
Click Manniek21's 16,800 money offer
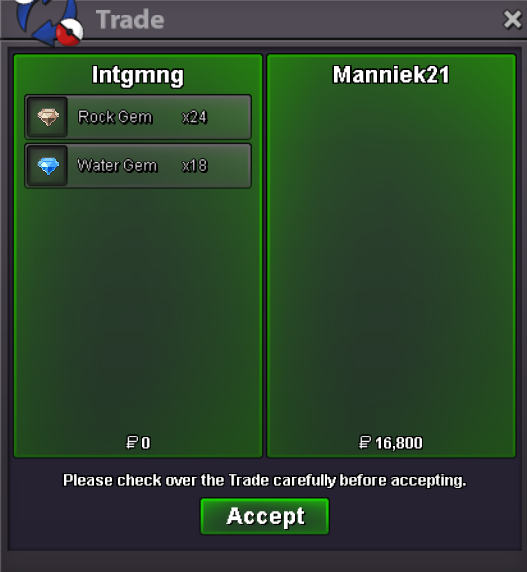coord(399,443)
